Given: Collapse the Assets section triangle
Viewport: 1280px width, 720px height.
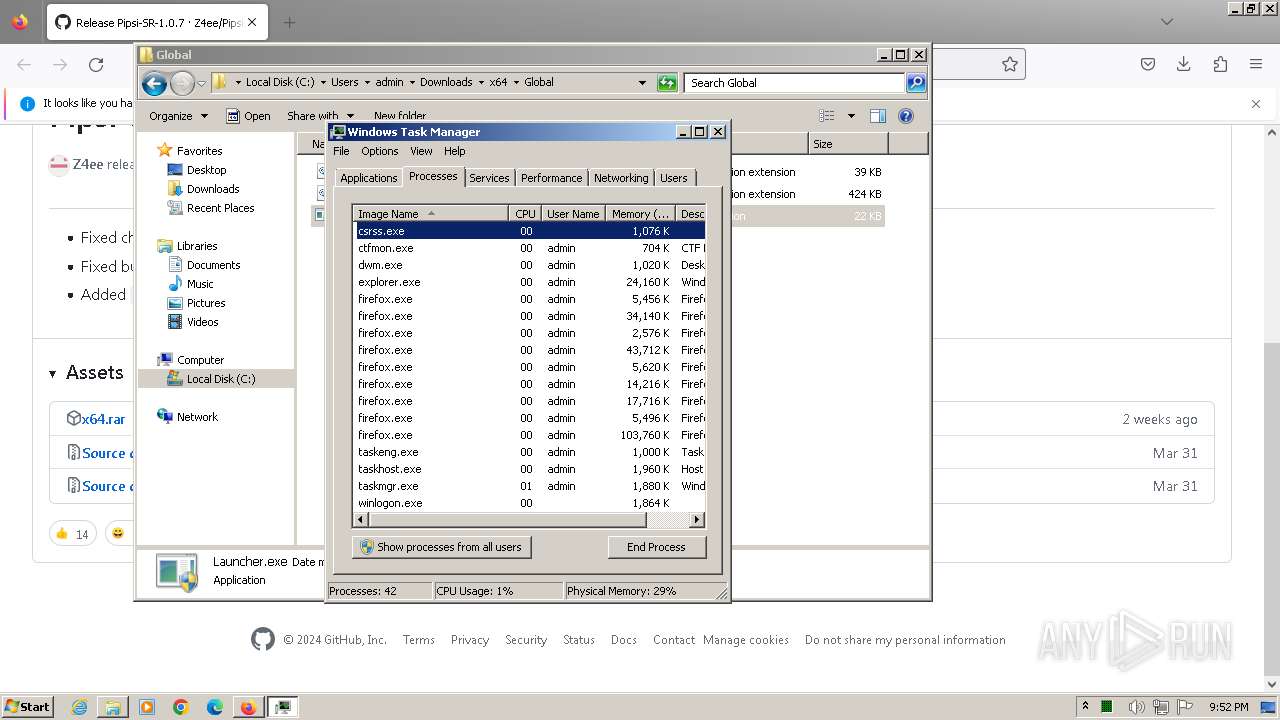Looking at the screenshot, I should point(53,374).
